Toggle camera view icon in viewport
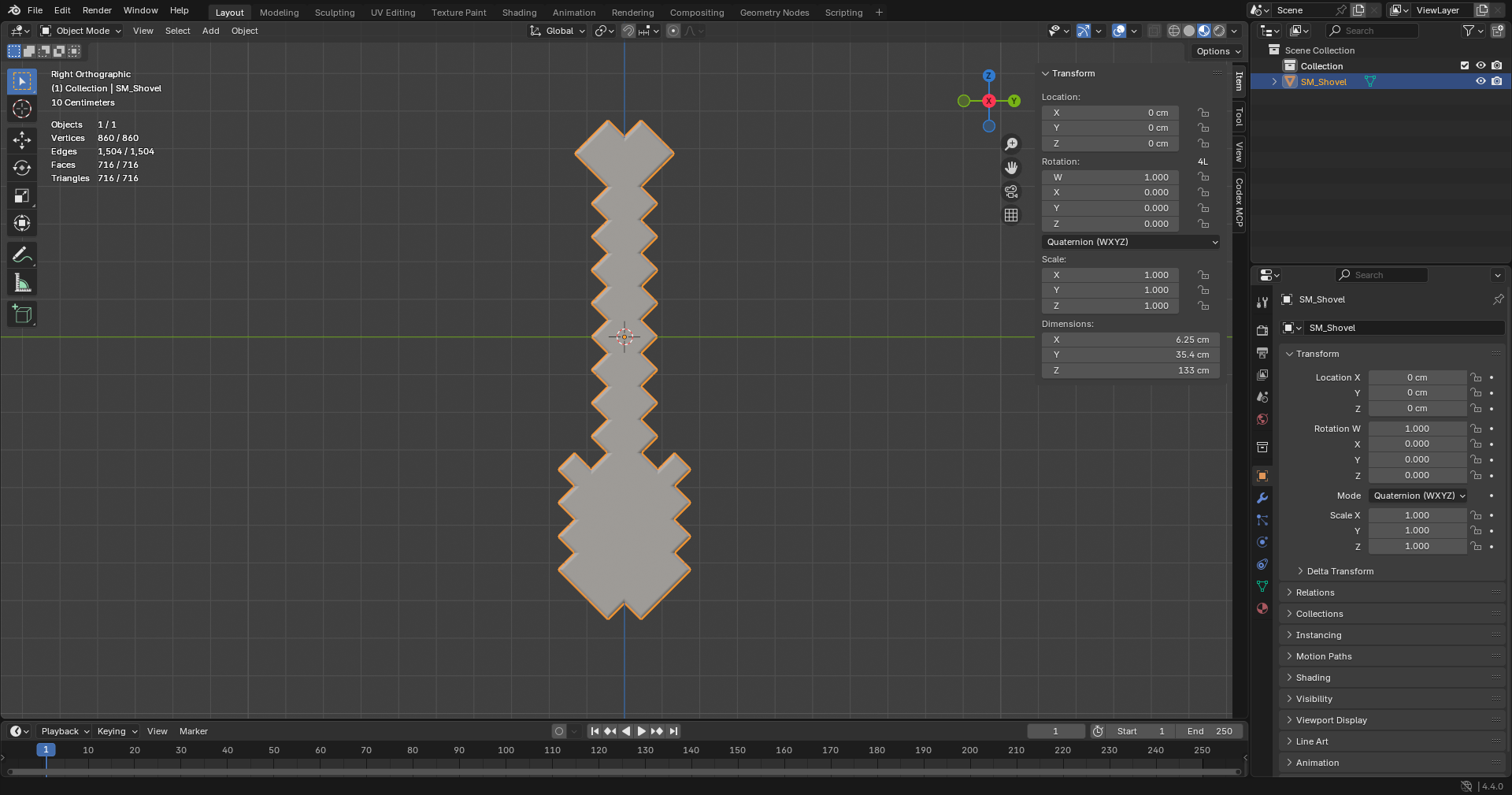This screenshot has width=1512, height=795. click(x=1011, y=191)
